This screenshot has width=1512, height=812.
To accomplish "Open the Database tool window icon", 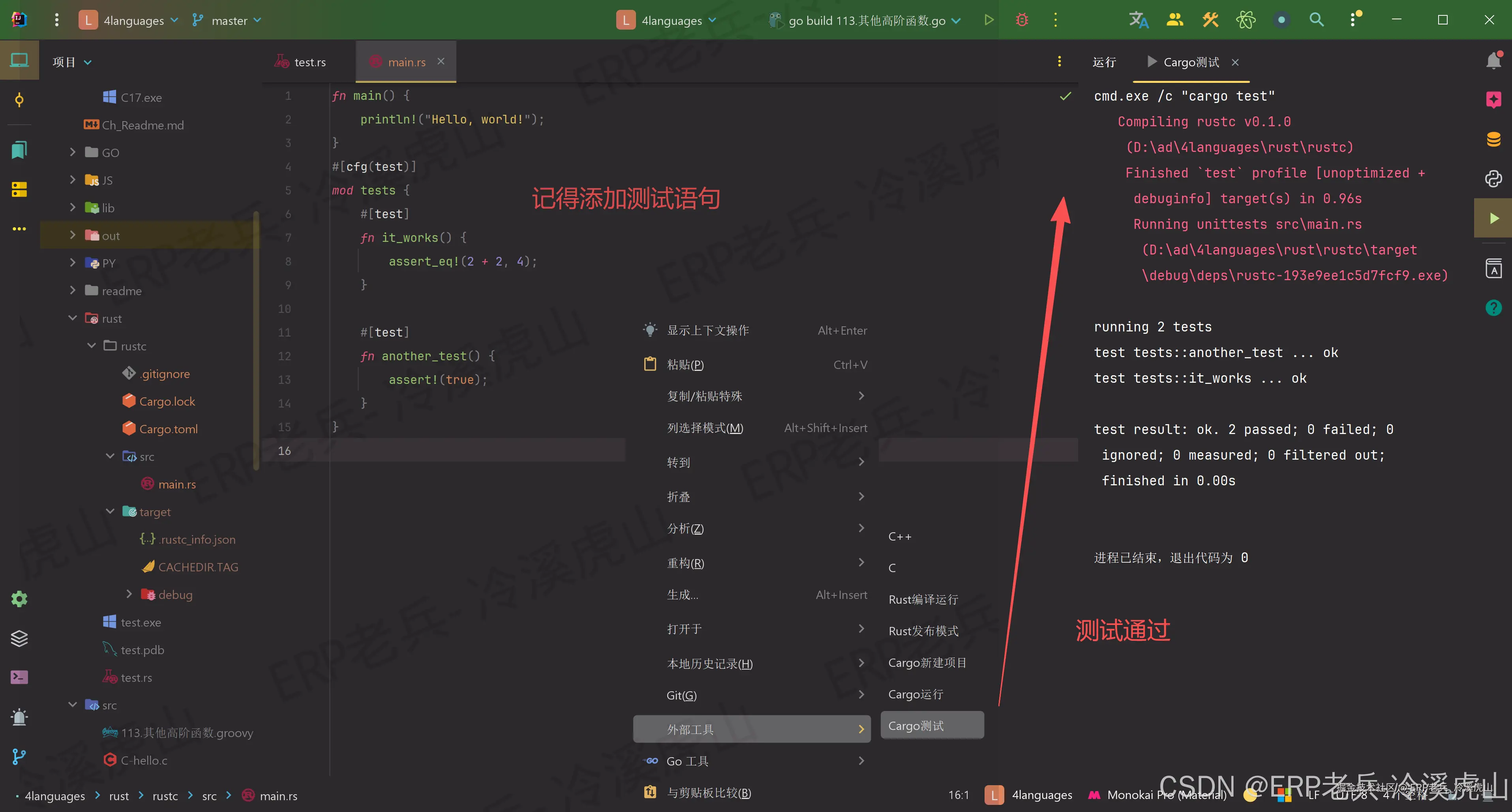I will (x=1493, y=140).
